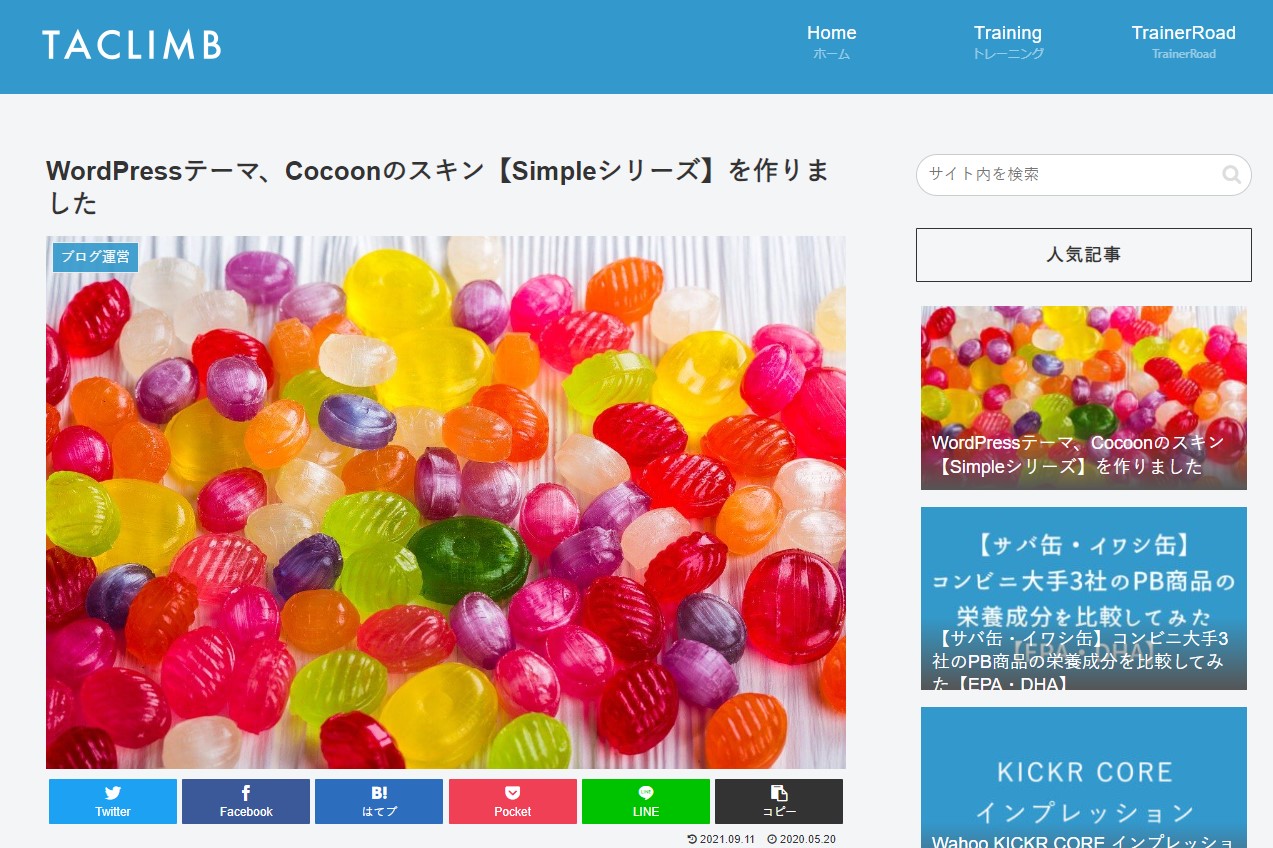Save the article to Pocket
The width and height of the screenshot is (1273, 848).
click(513, 801)
